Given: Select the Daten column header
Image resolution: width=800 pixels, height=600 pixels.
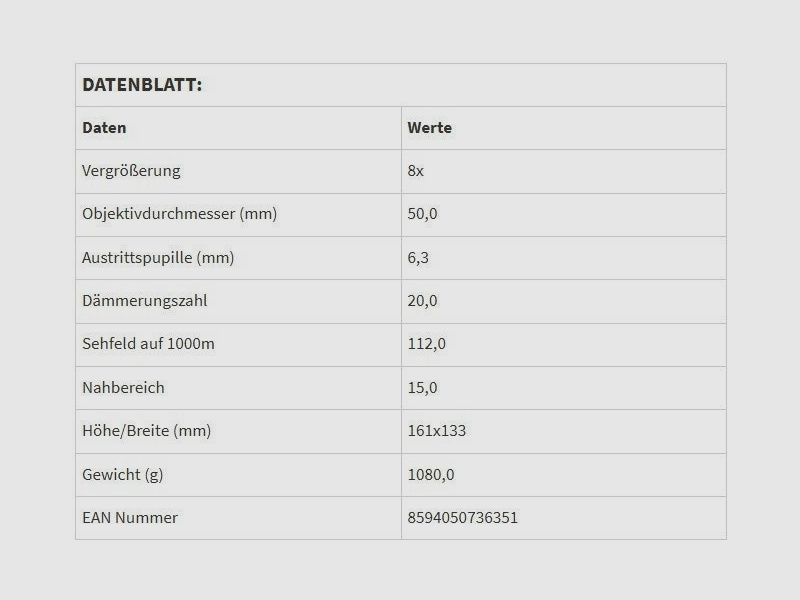Looking at the screenshot, I should click(104, 128).
